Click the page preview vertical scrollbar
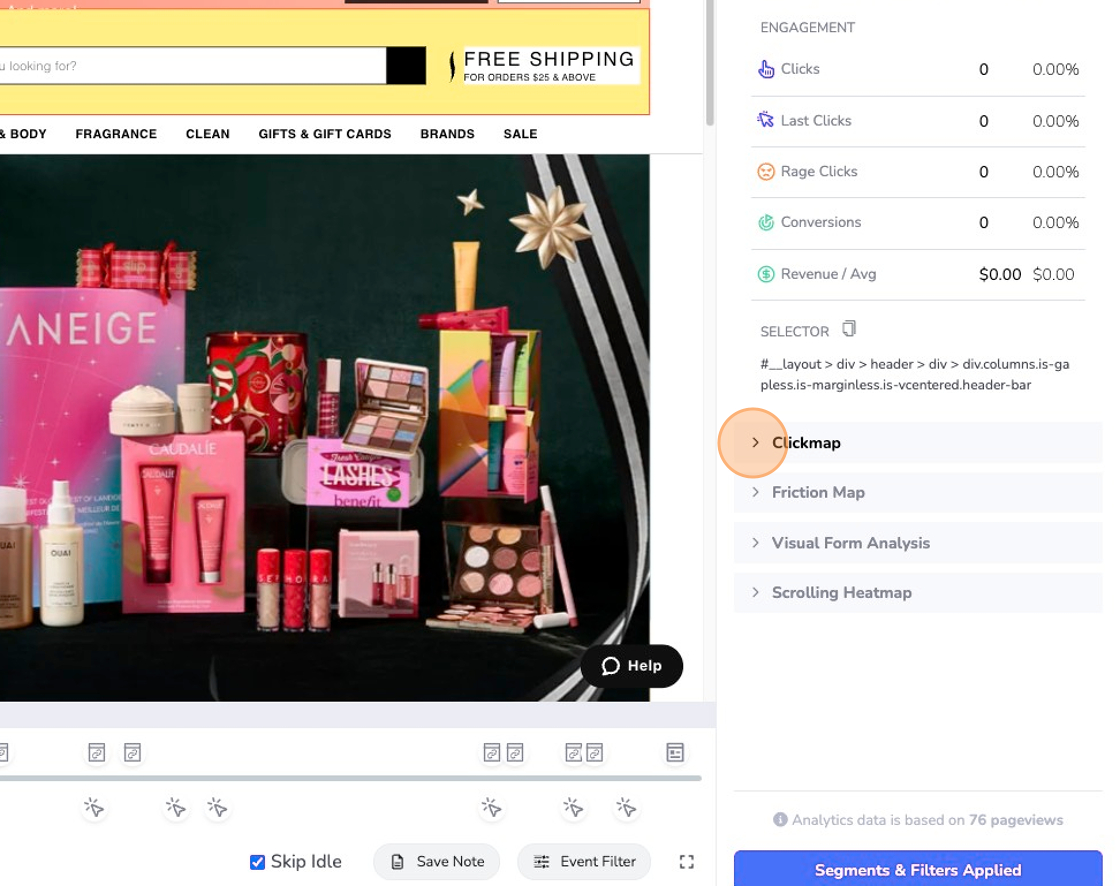Viewport: 1120px width, 886px height. tap(709, 63)
